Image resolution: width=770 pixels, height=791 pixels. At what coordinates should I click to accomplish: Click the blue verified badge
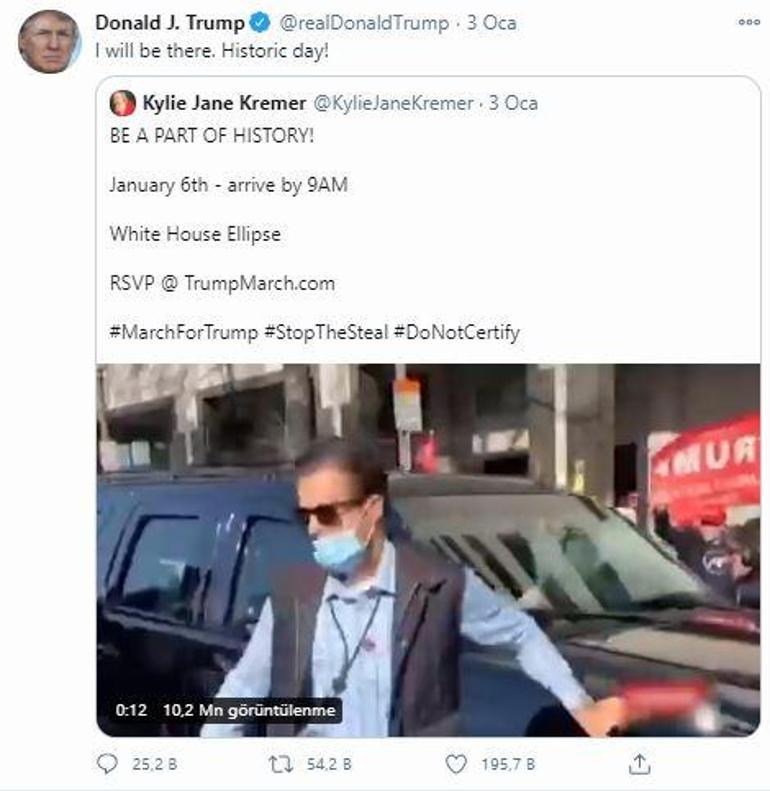click(260, 23)
